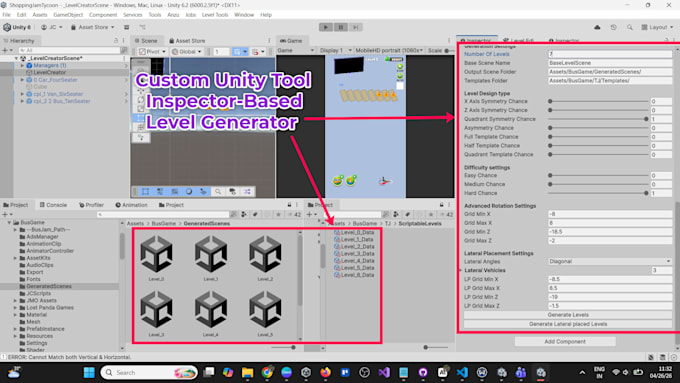680x383 pixels.
Task: Switch to the Scene tab
Action: (x=146, y=40)
